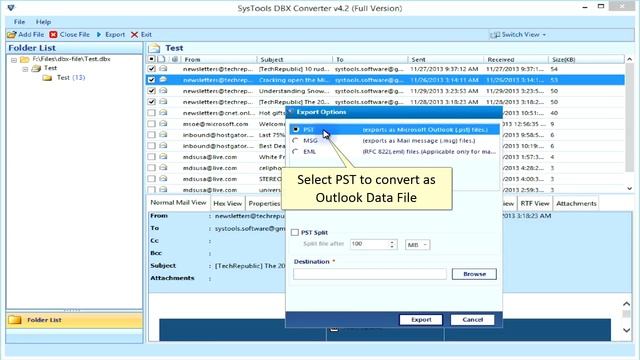Click the email list scrollbar up arrow

point(629,60)
